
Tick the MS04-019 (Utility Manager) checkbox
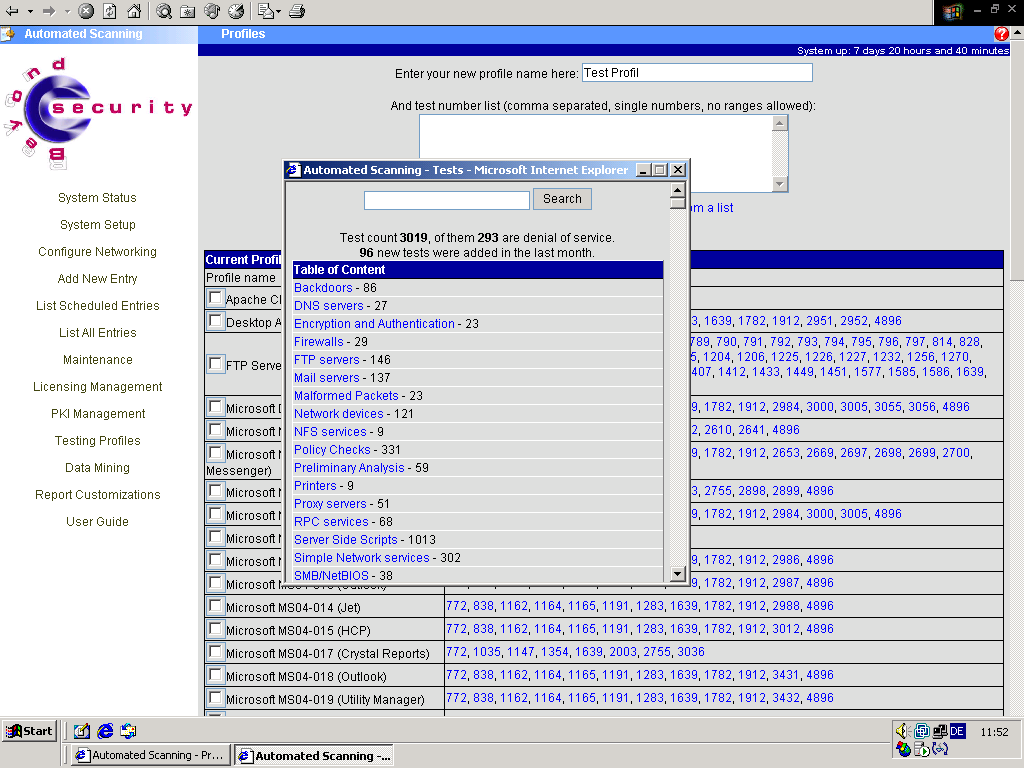[x=215, y=697]
